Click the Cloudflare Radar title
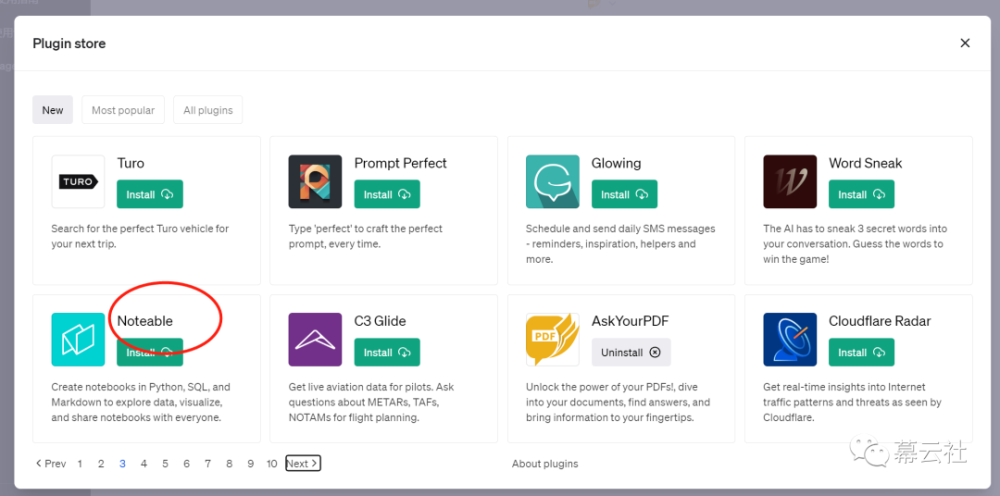This screenshot has height=496, width=1000. point(880,321)
